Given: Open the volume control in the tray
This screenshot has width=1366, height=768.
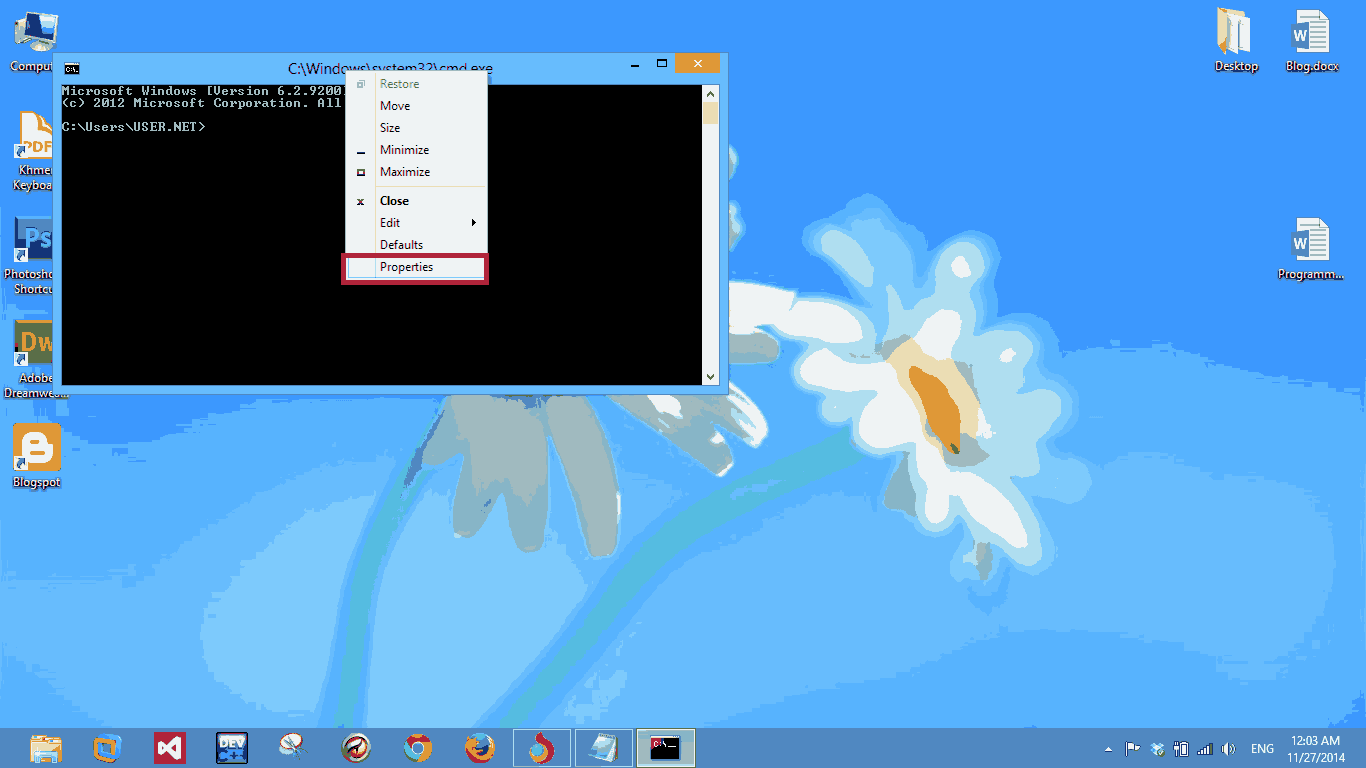Looking at the screenshot, I should coord(1228,747).
